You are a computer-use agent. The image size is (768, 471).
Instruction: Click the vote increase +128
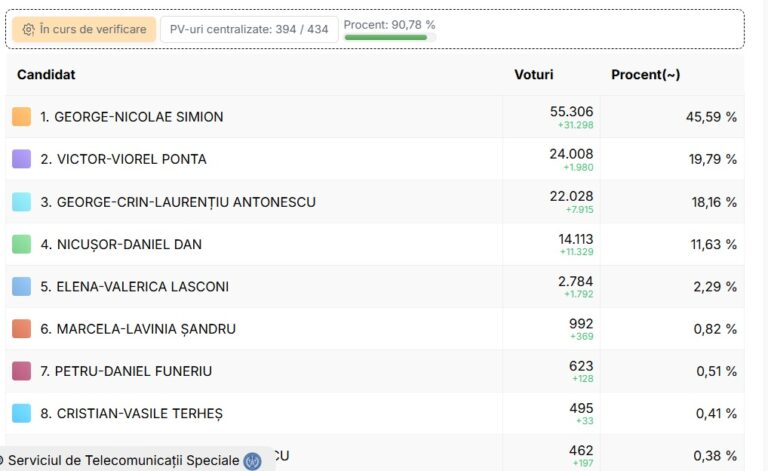tap(582, 379)
